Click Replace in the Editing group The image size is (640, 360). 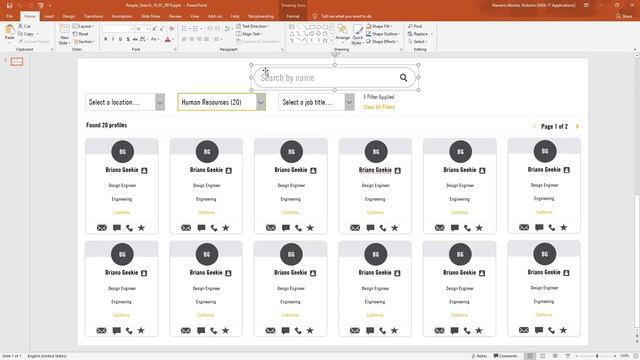click(420, 34)
